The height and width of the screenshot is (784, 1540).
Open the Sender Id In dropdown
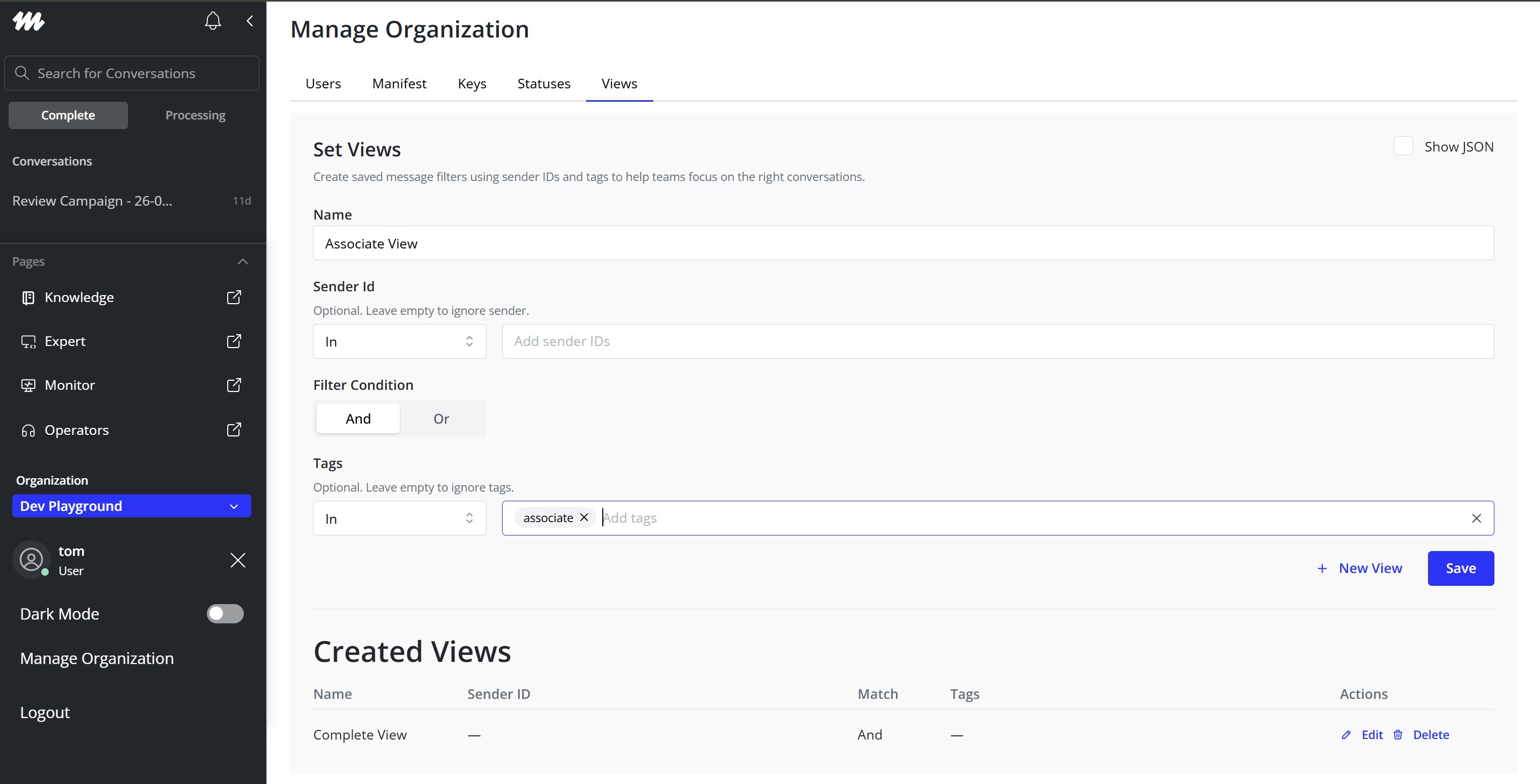pos(399,342)
